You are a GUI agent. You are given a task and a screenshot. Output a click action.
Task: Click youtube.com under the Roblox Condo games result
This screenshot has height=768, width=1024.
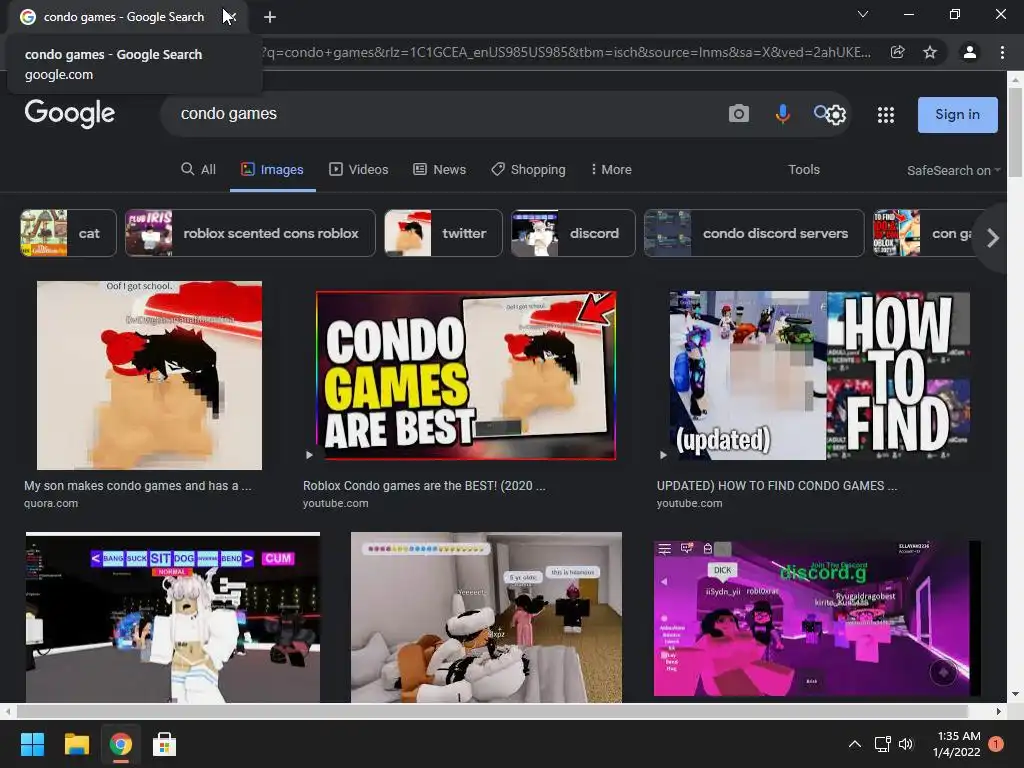point(336,504)
